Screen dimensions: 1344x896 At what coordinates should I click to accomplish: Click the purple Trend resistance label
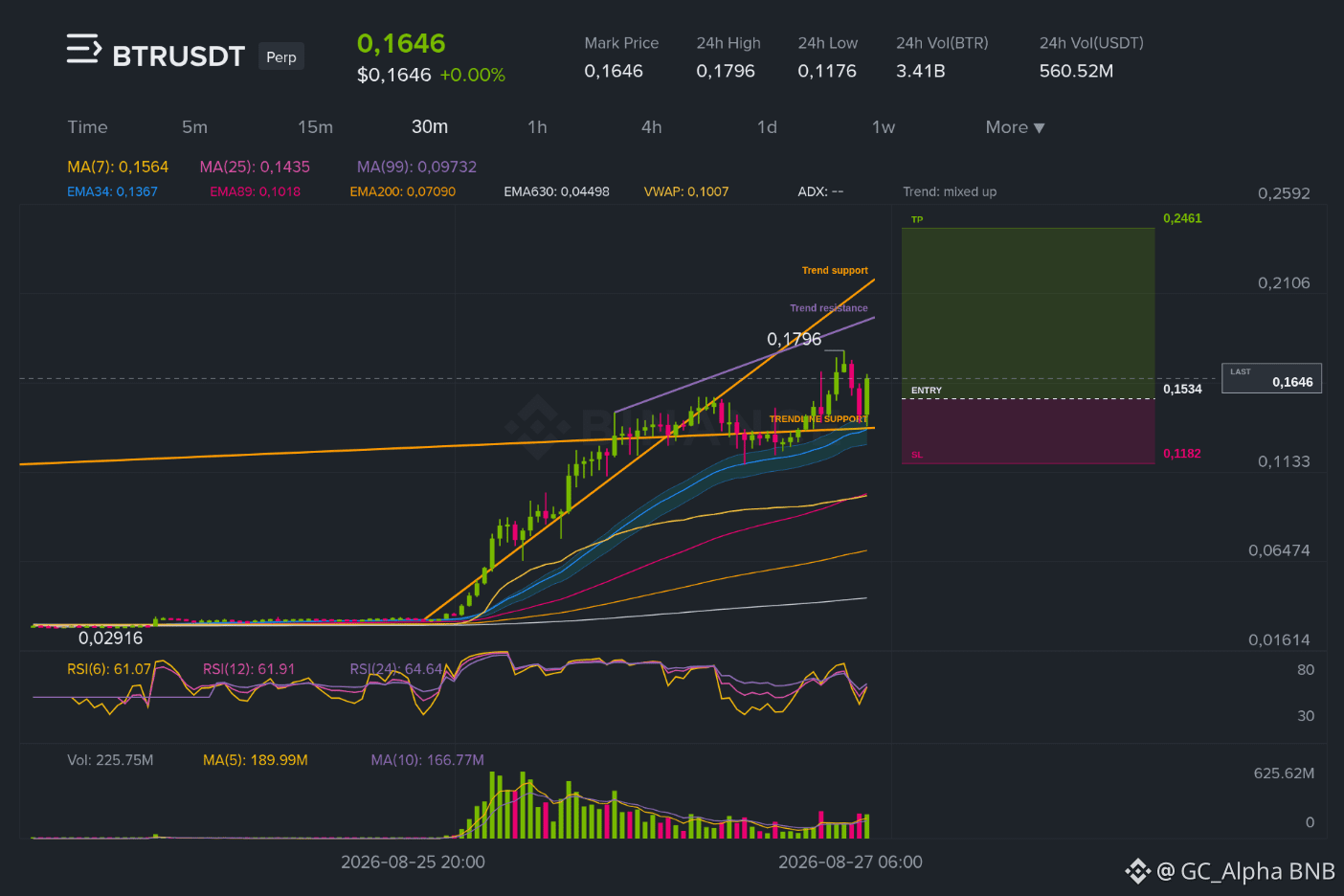coord(829,308)
